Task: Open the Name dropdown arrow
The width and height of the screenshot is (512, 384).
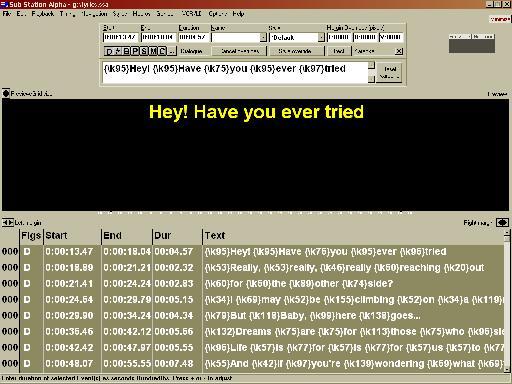Action: click(263, 37)
